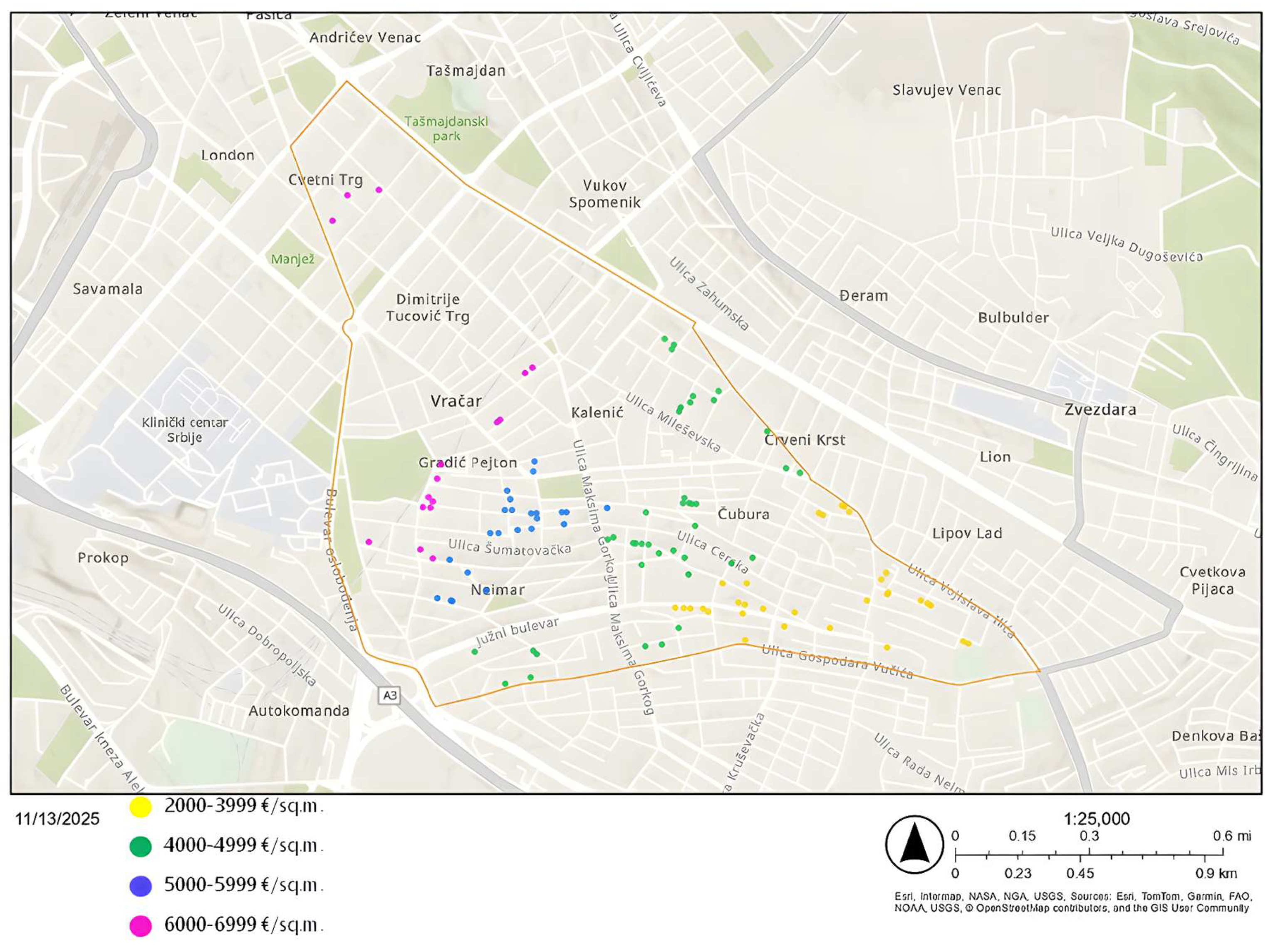
Task: Click the Autokomanda label
Action: [x=299, y=711]
